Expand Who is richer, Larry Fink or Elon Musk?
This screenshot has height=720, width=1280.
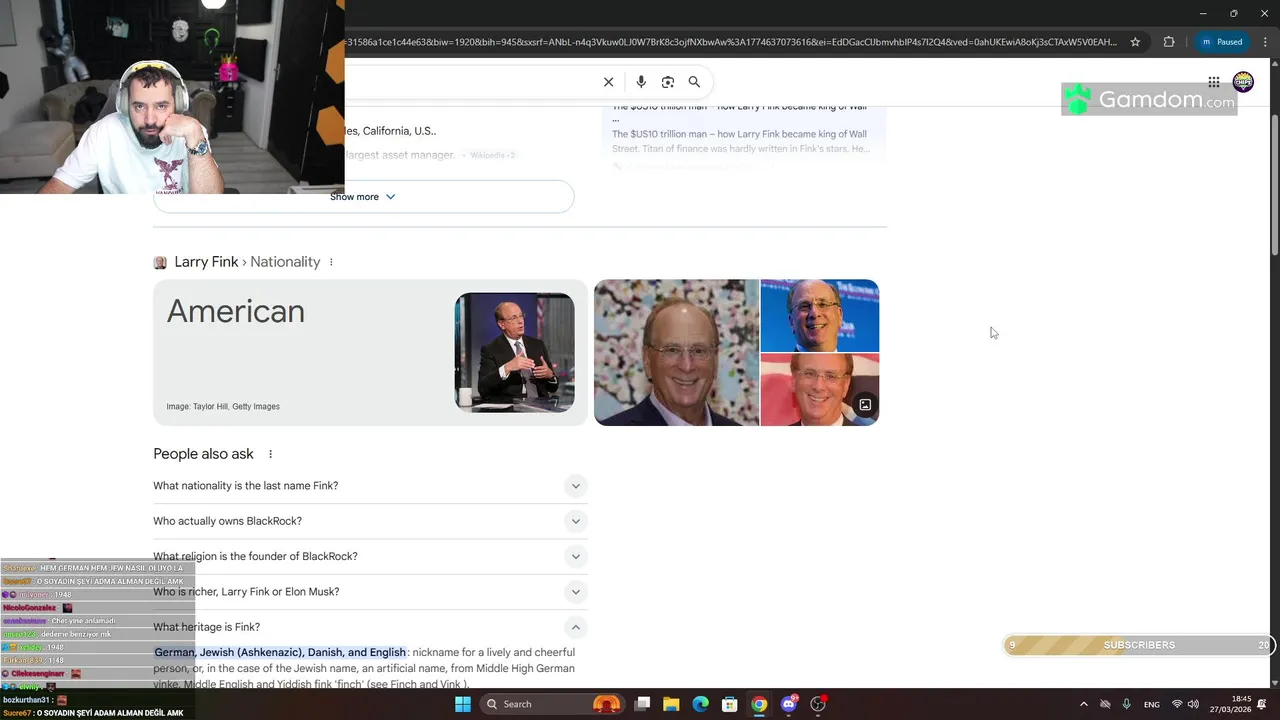pyautogui.click(x=370, y=592)
